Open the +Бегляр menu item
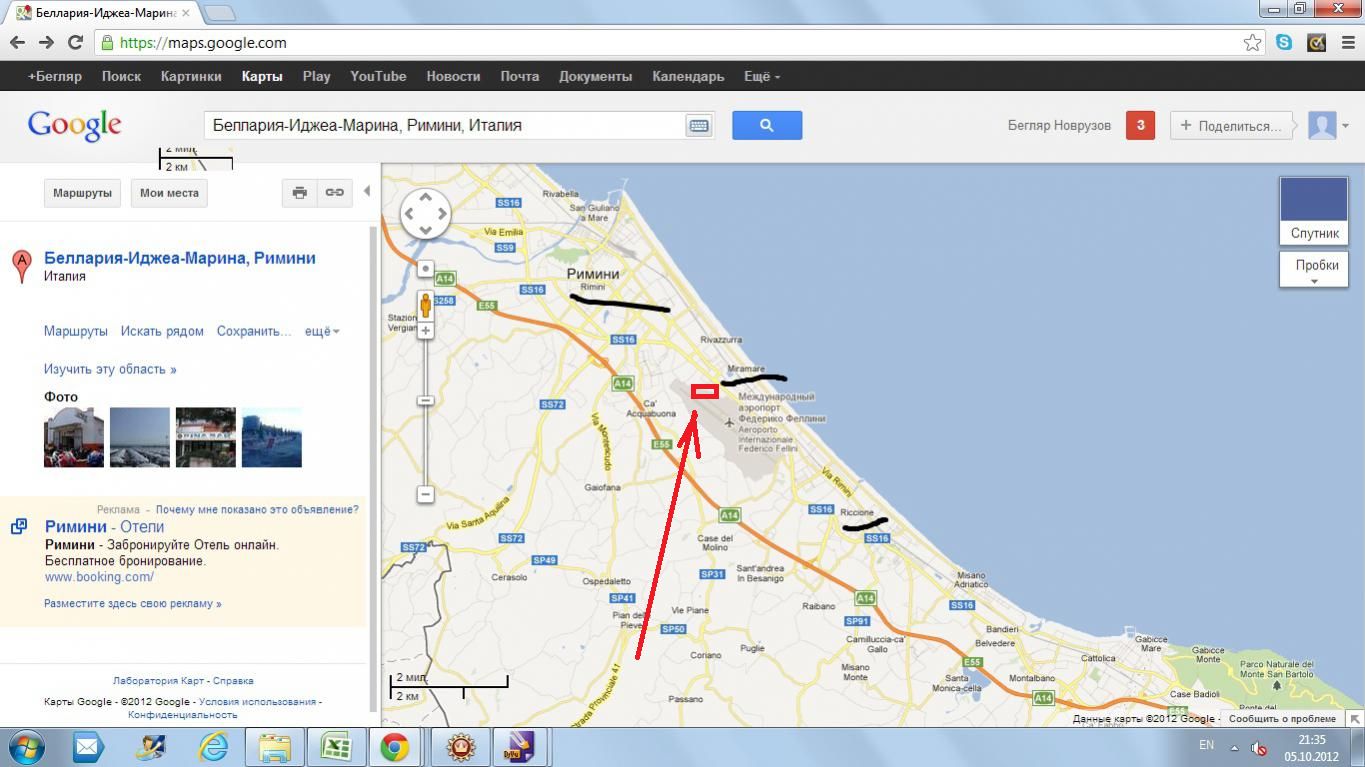Screen dimensions: 1365x767 click(55, 76)
